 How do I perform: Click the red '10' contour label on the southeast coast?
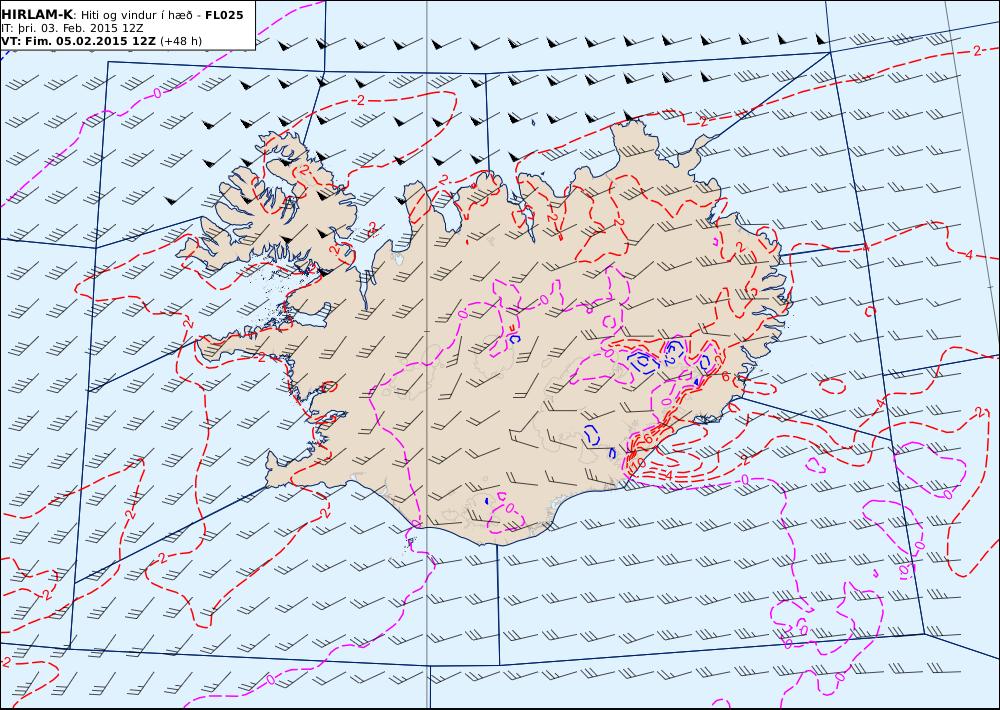pyautogui.click(x=636, y=462)
